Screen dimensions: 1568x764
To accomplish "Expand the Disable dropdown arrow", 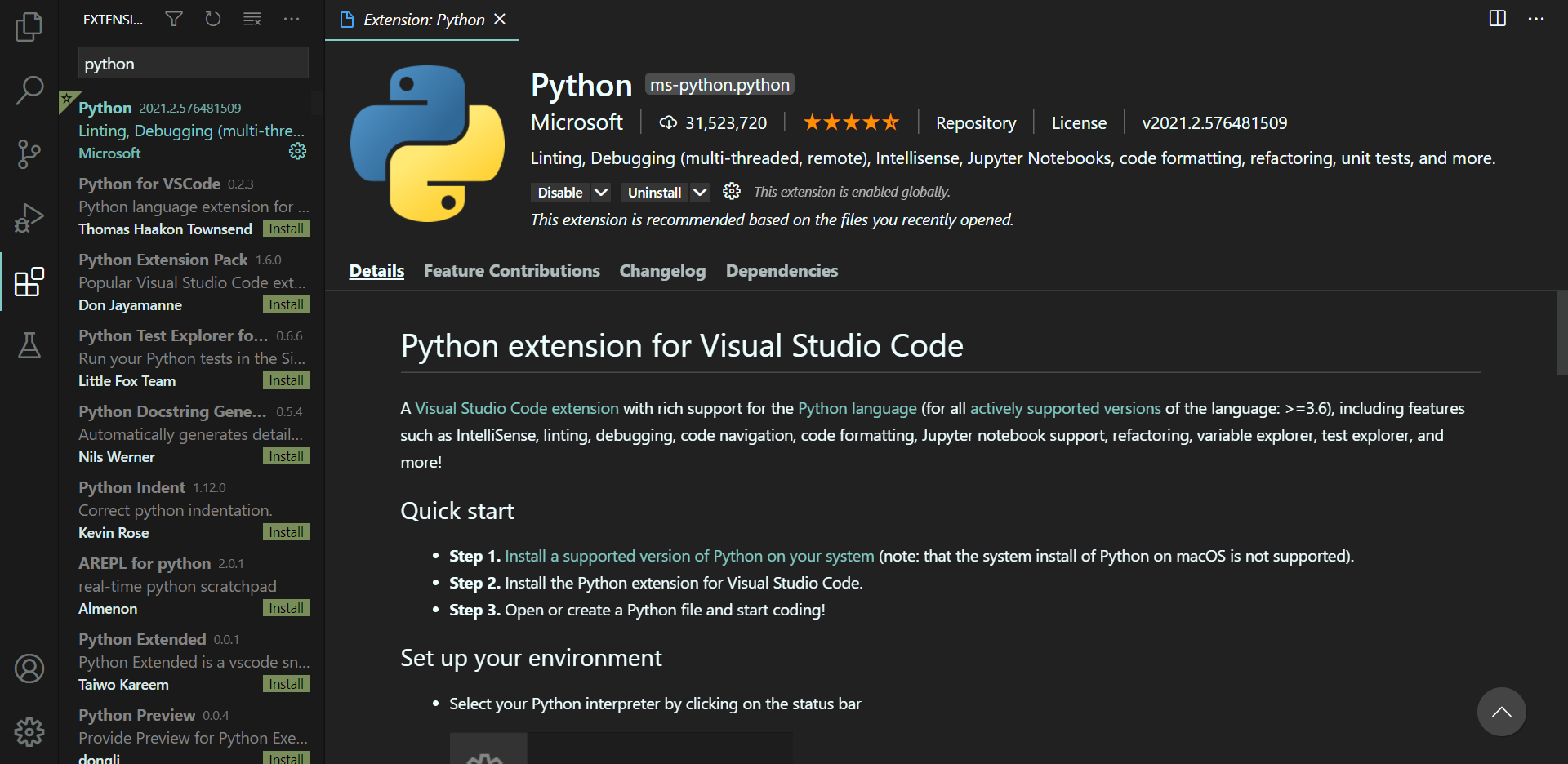I will tap(601, 193).
